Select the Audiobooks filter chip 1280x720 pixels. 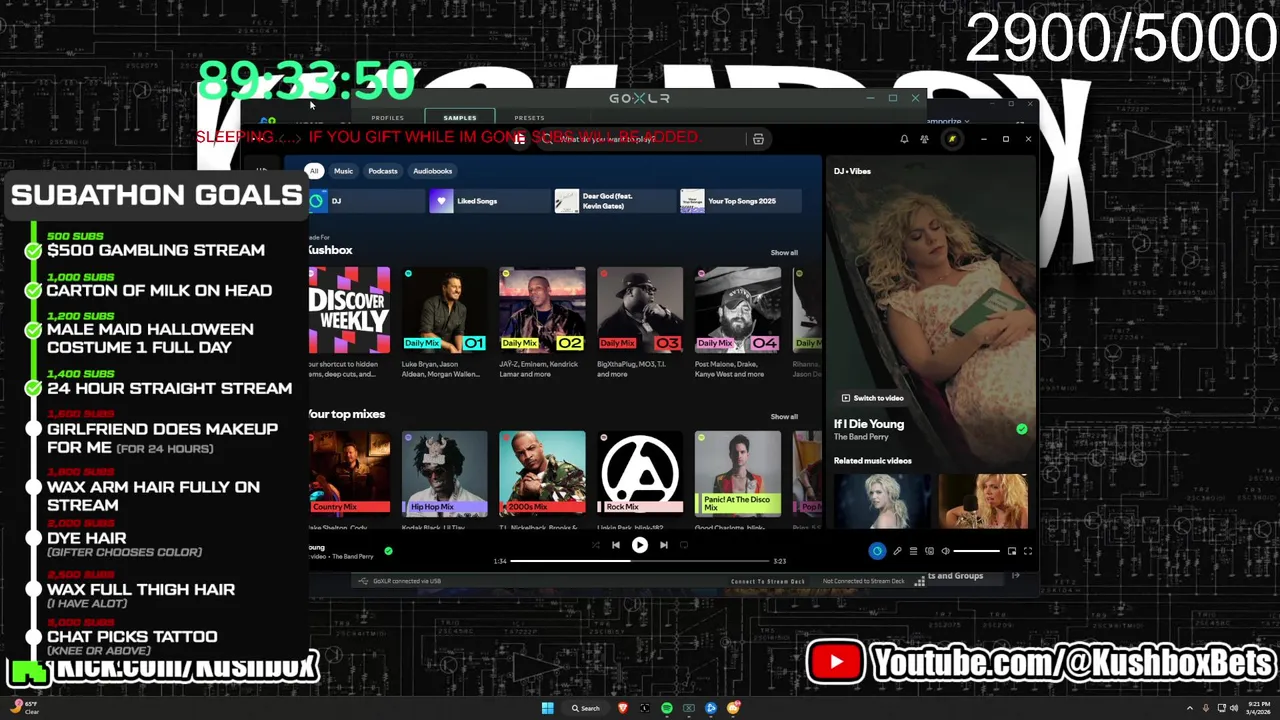[433, 171]
